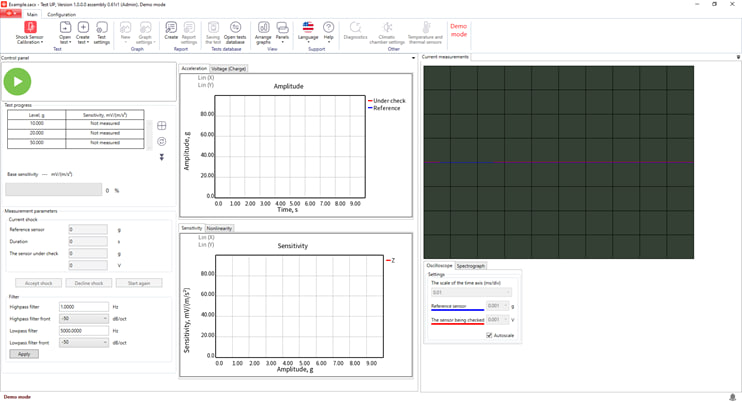Click the Reference legend entry
This screenshot has width=742, height=402.
[384, 108]
